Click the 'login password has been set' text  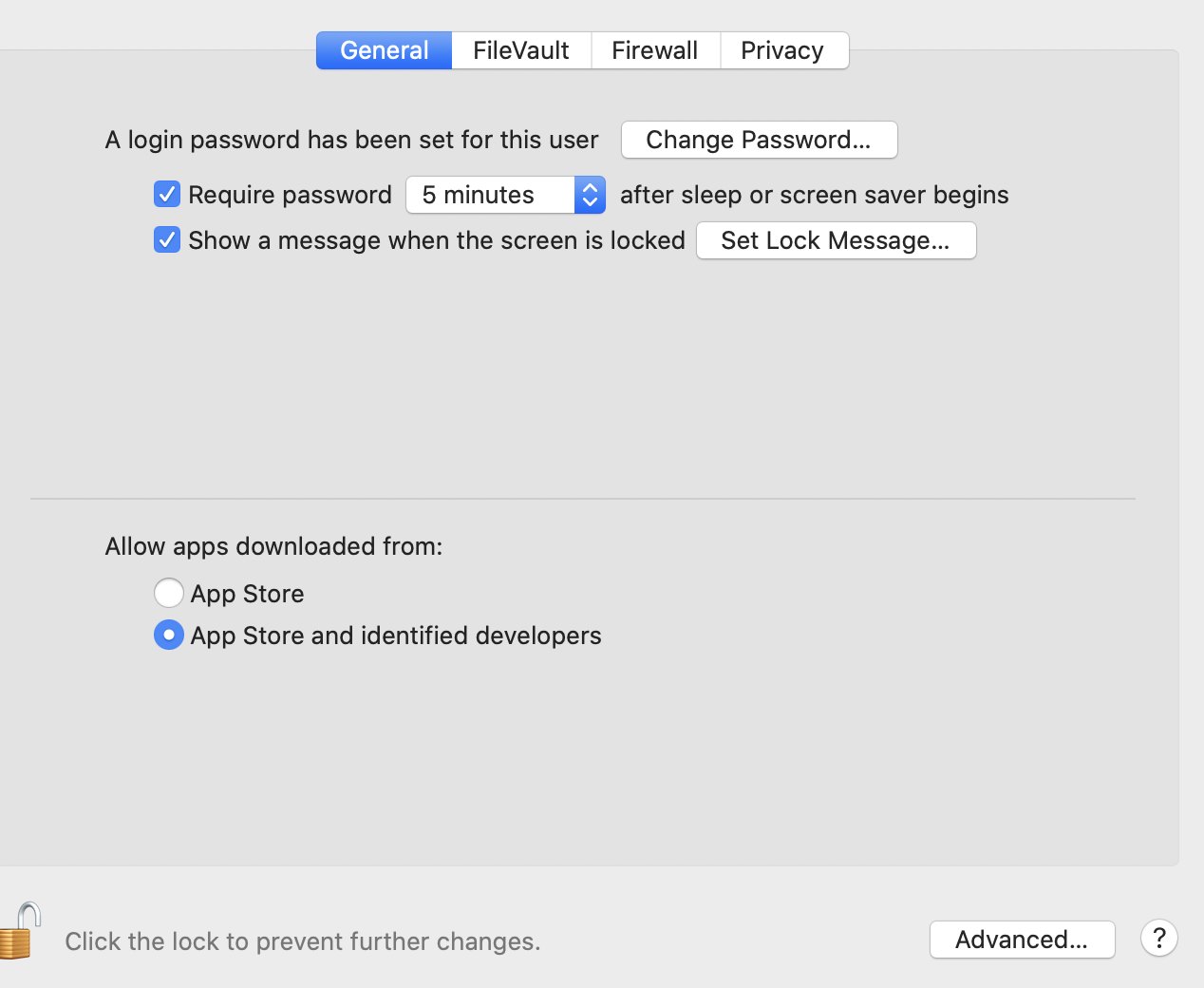pos(351,140)
